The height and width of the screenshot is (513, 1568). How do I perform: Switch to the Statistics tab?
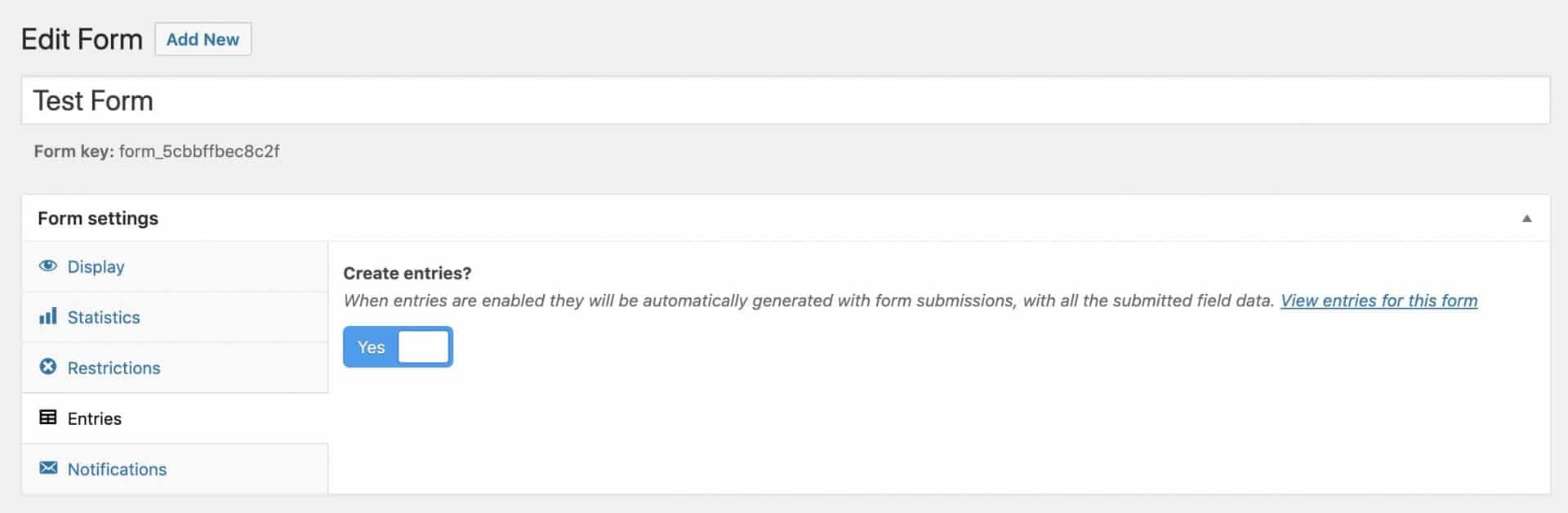104,317
